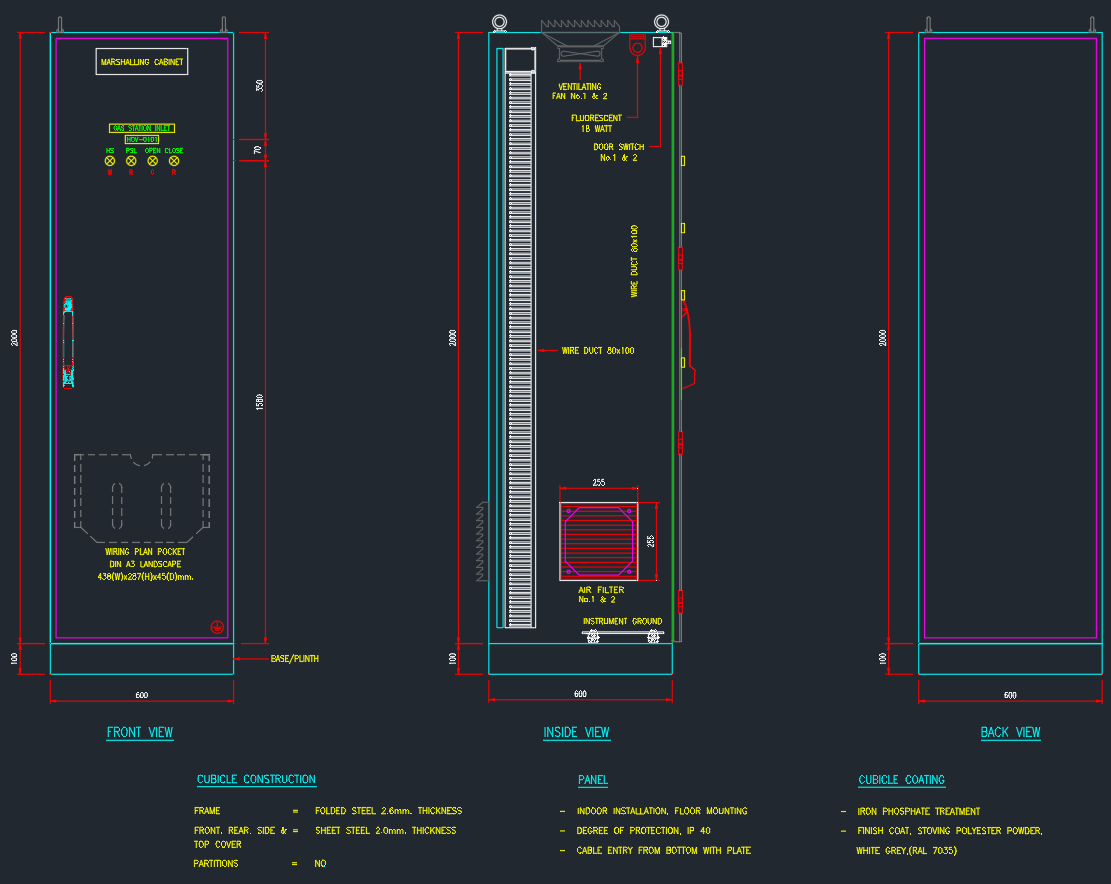Select the door switch symbol
The image size is (1111, 884).
point(660,43)
